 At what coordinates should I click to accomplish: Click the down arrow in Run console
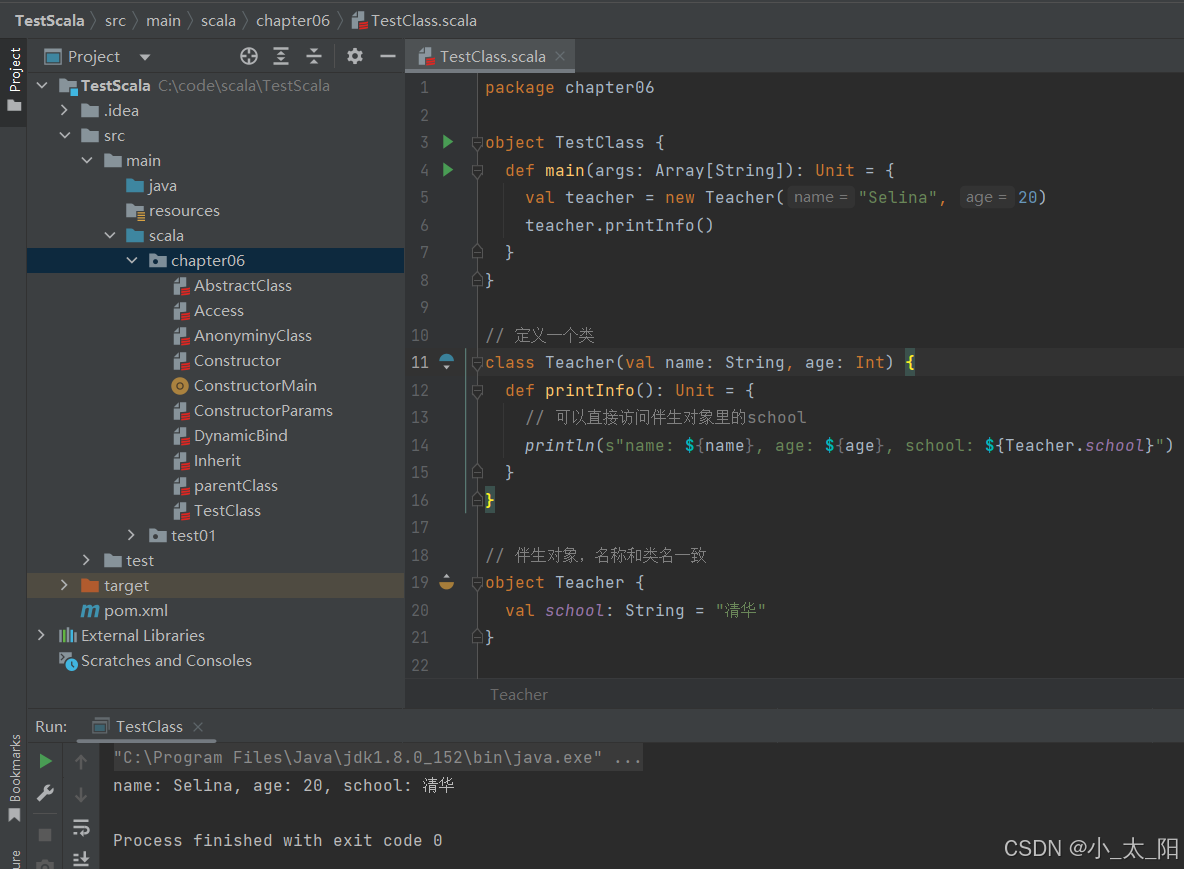pos(81,794)
